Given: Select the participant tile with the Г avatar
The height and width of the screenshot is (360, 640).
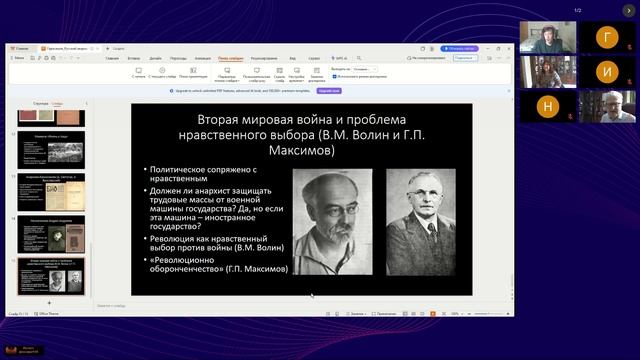Looking at the screenshot, I should (x=607, y=38).
